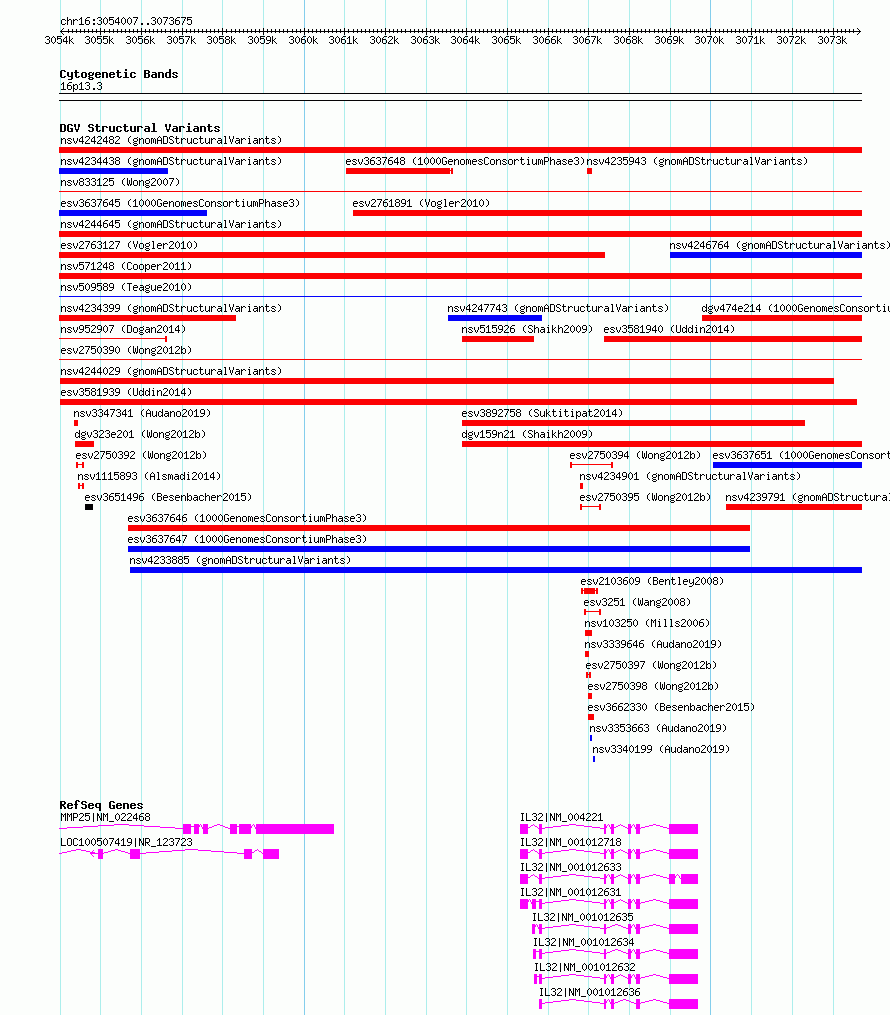Viewport: 890px width, 1015px height.
Task: Open esv3637651 variant label
Action: click(801, 456)
